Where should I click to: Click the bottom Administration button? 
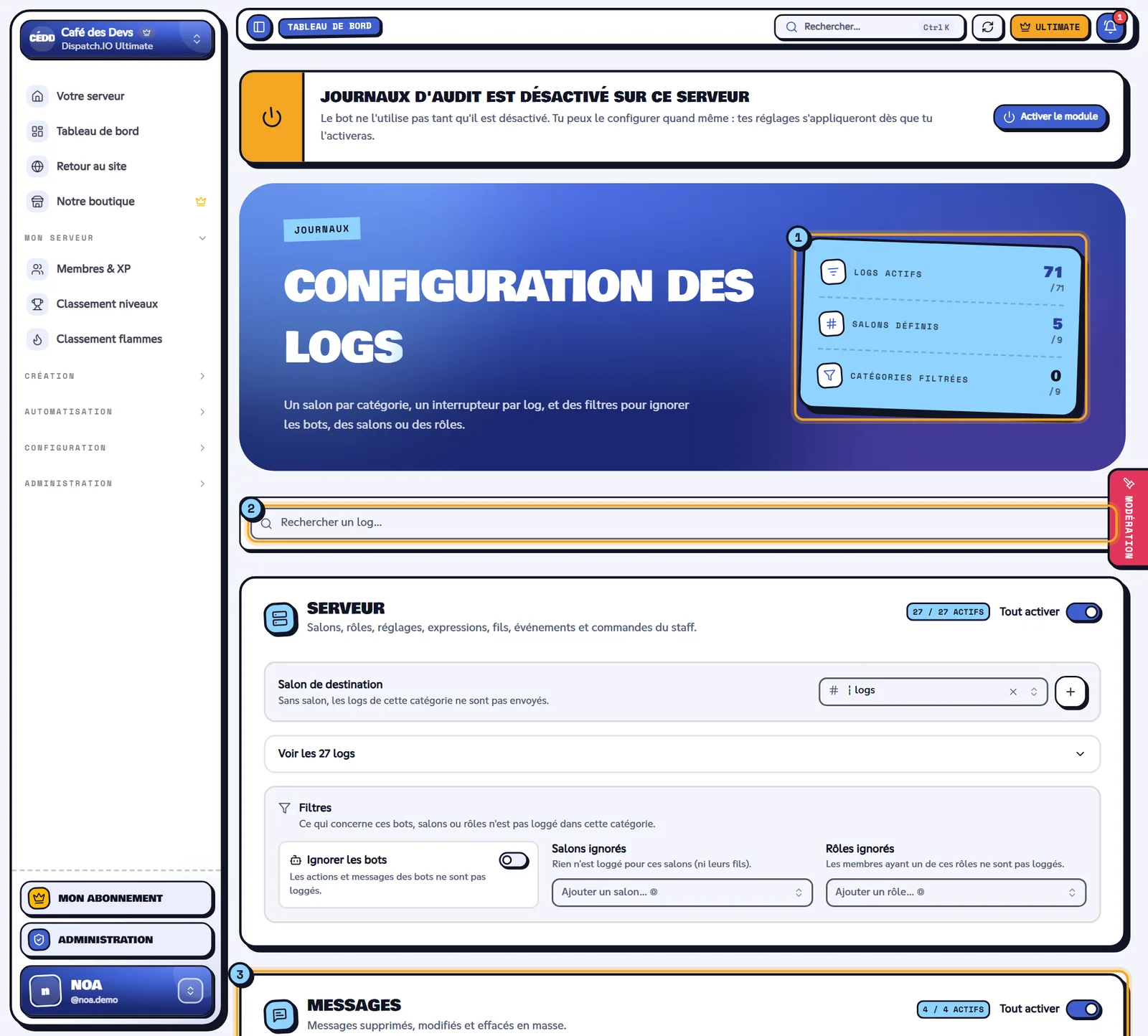(x=117, y=940)
